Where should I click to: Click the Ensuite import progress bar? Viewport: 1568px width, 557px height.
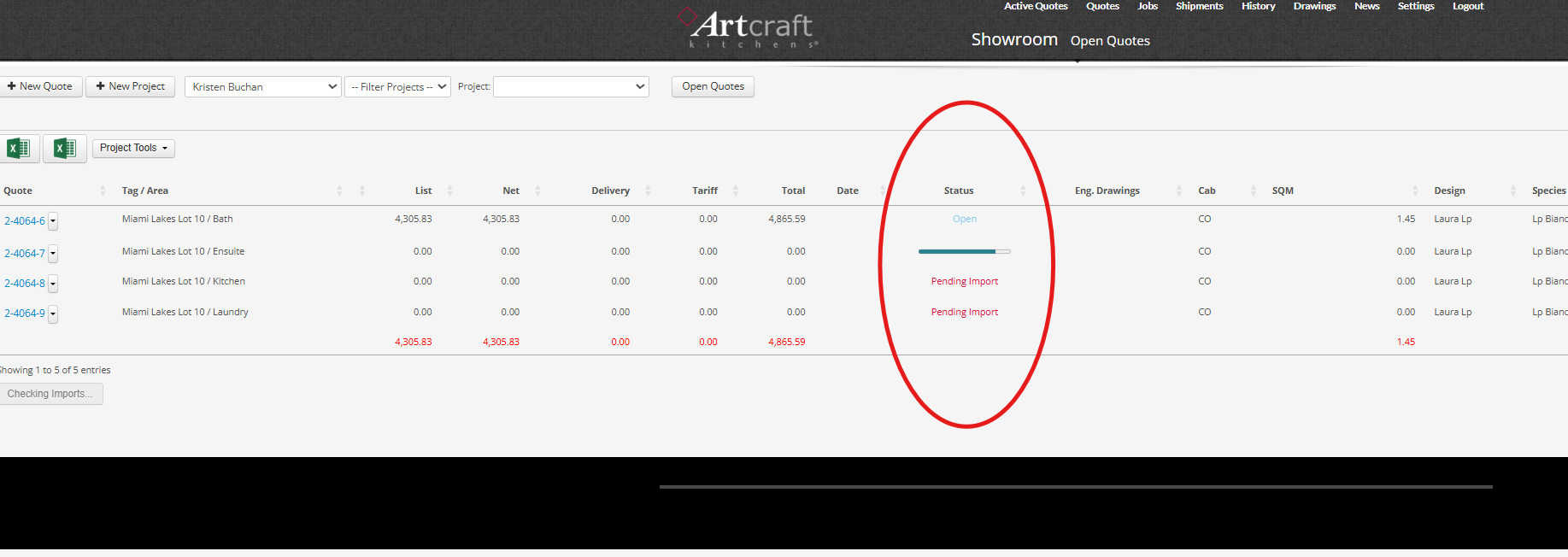pyautogui.click(x=965, y=252)
